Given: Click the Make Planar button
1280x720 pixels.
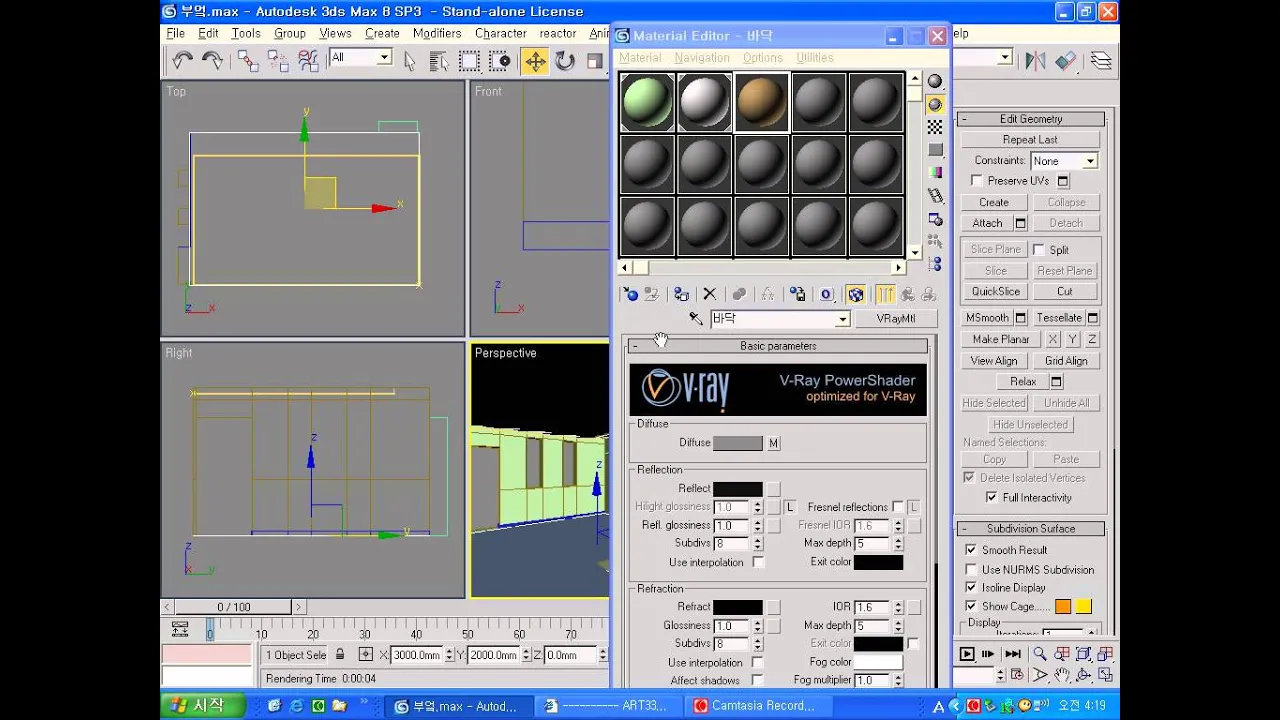Looking at the screenshot, I should (1001, 340).
